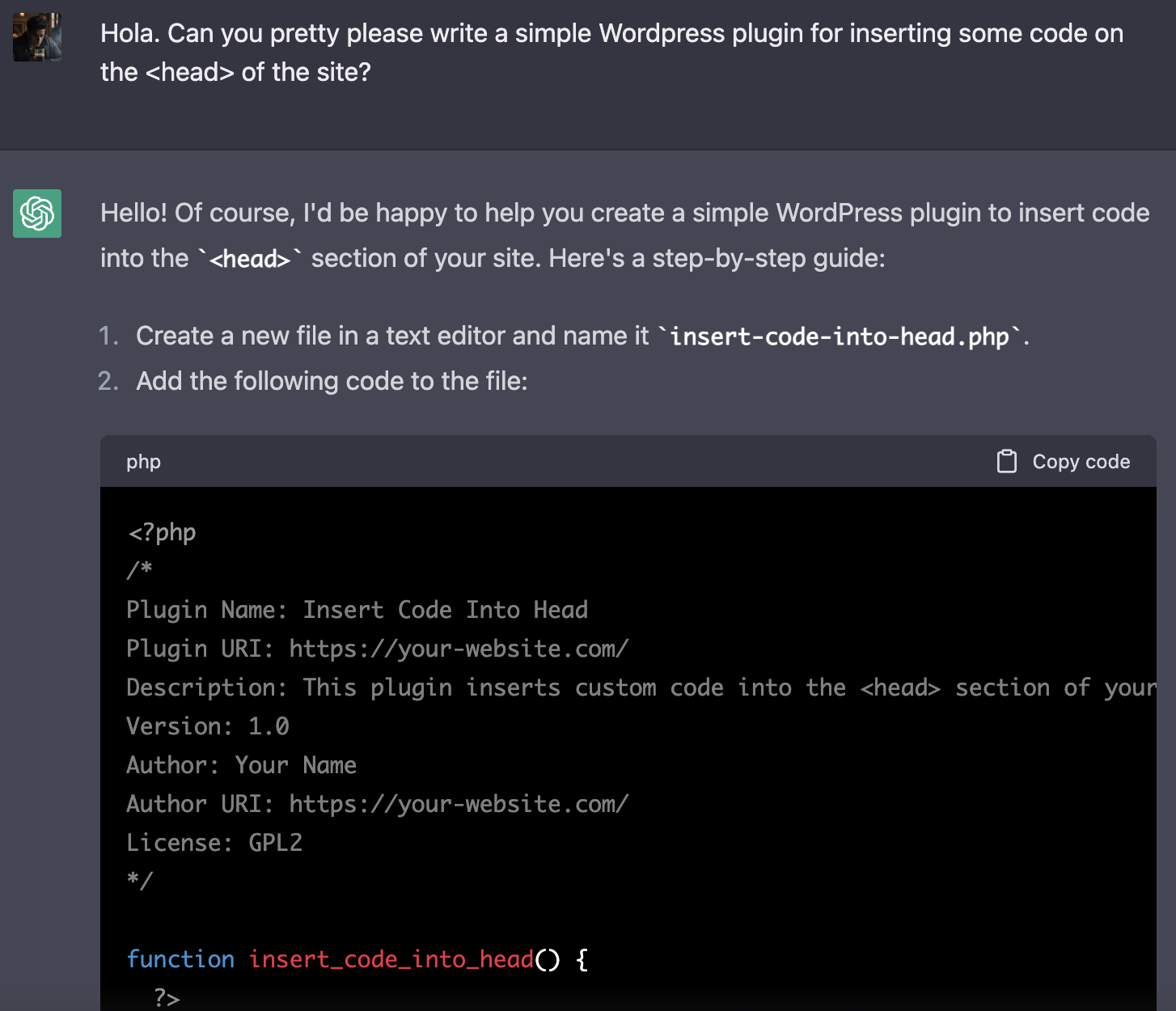Click the red function name insert_code_into_head
1176x1011 pixels.
(391, 959)
